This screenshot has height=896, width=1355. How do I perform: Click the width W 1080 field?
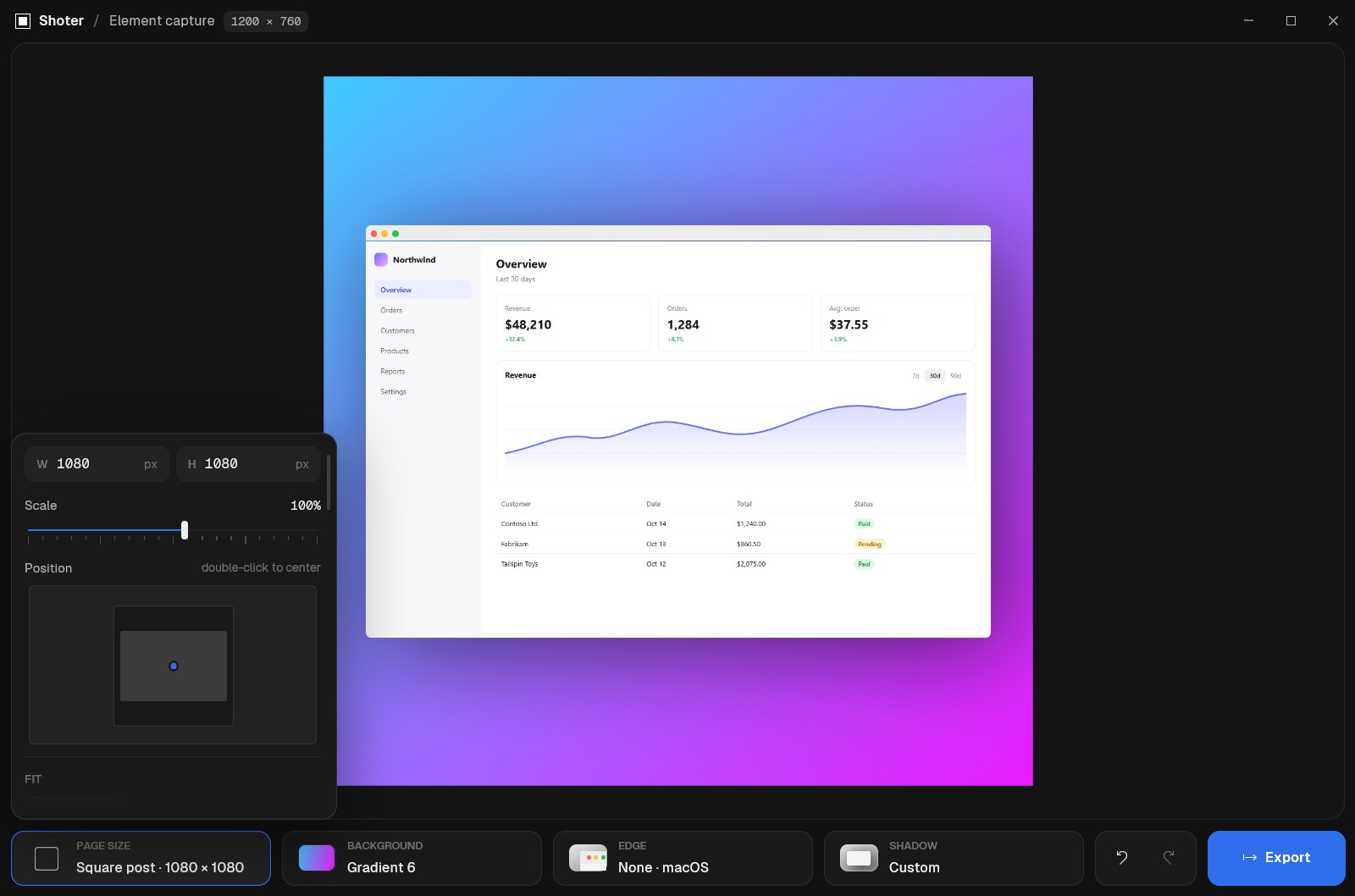(x=97, y=464)
